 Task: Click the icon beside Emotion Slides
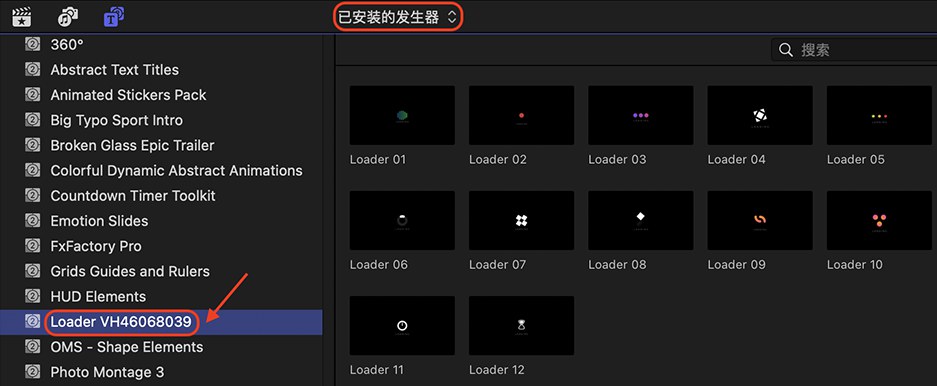click(x=32, y=220)
